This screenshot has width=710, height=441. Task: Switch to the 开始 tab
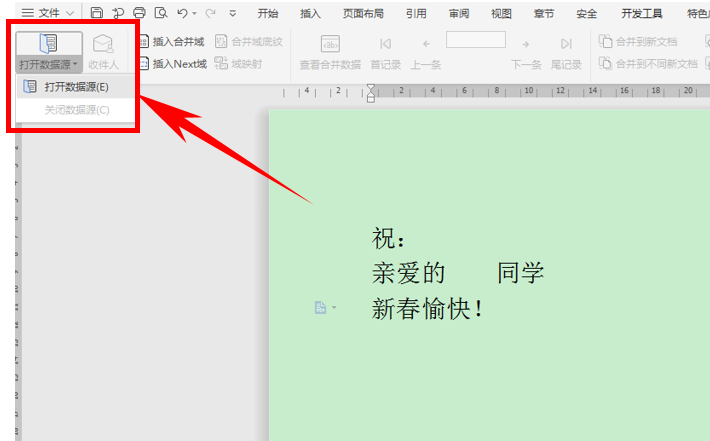pyautogui.click(x=268, y=14)
